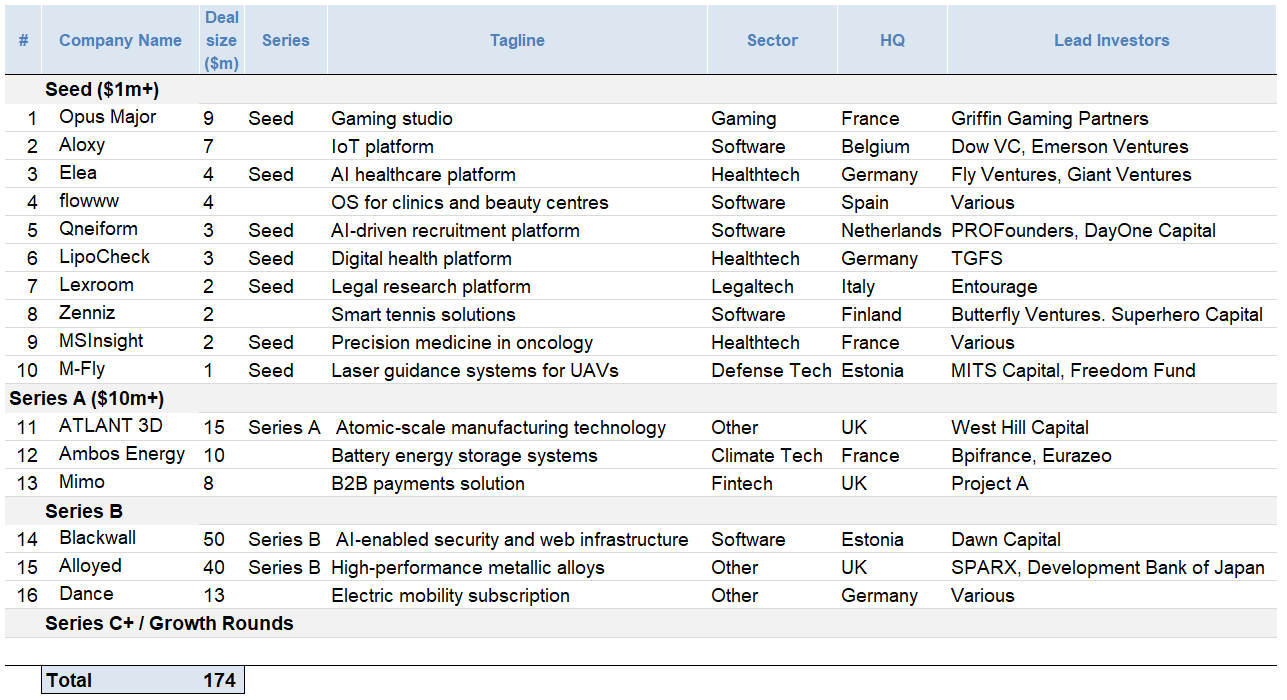The image size is (1287, 700).
Task: Select the Smart tennis solutions tagline
Action: (423, 315)
